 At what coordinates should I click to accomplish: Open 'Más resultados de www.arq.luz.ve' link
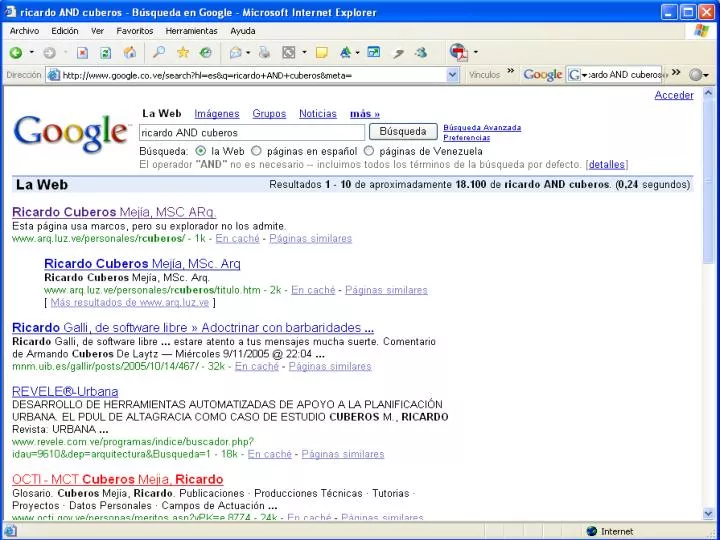[x=129, y=302]
